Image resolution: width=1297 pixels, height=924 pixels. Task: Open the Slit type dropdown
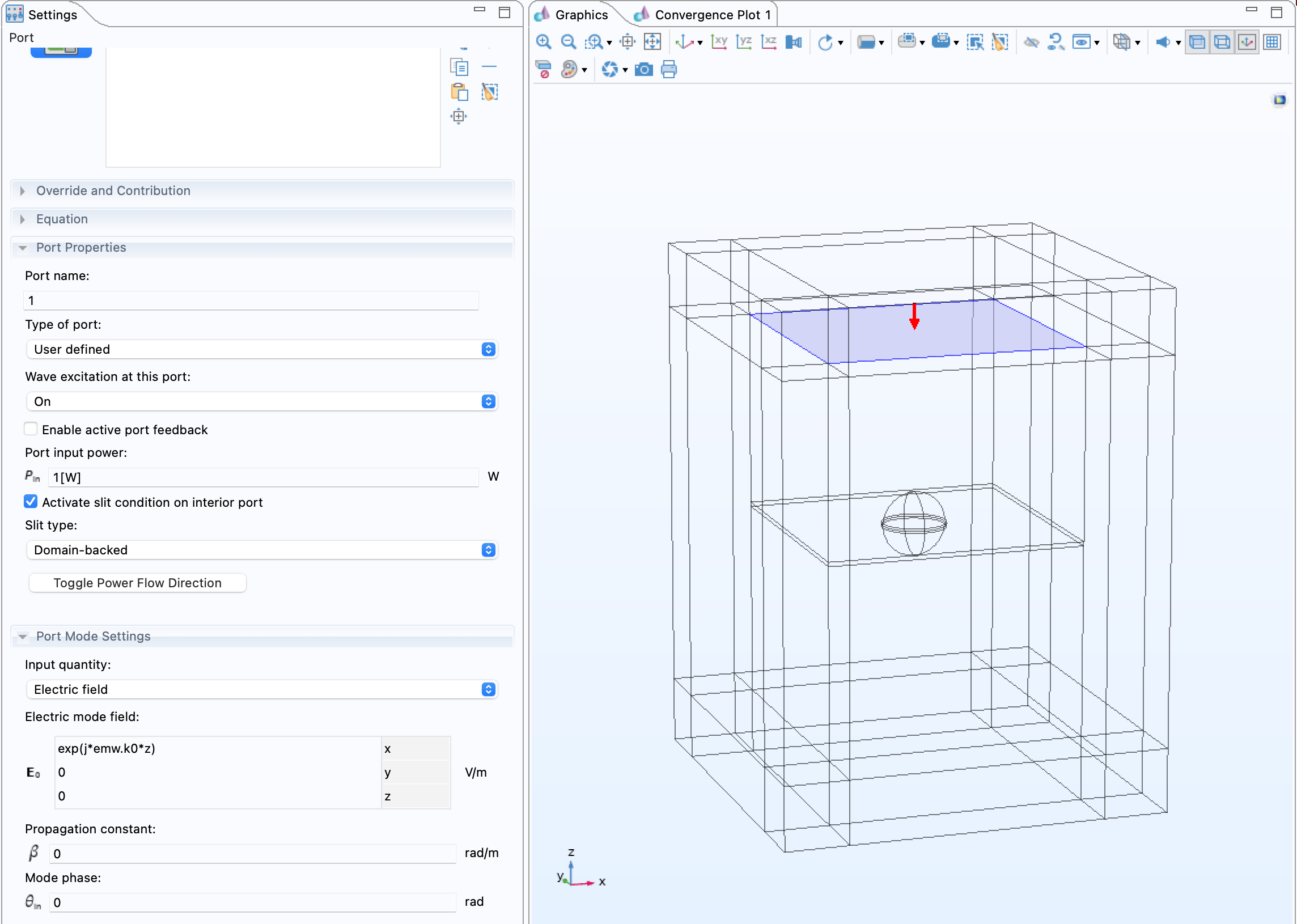pos(262,550)
